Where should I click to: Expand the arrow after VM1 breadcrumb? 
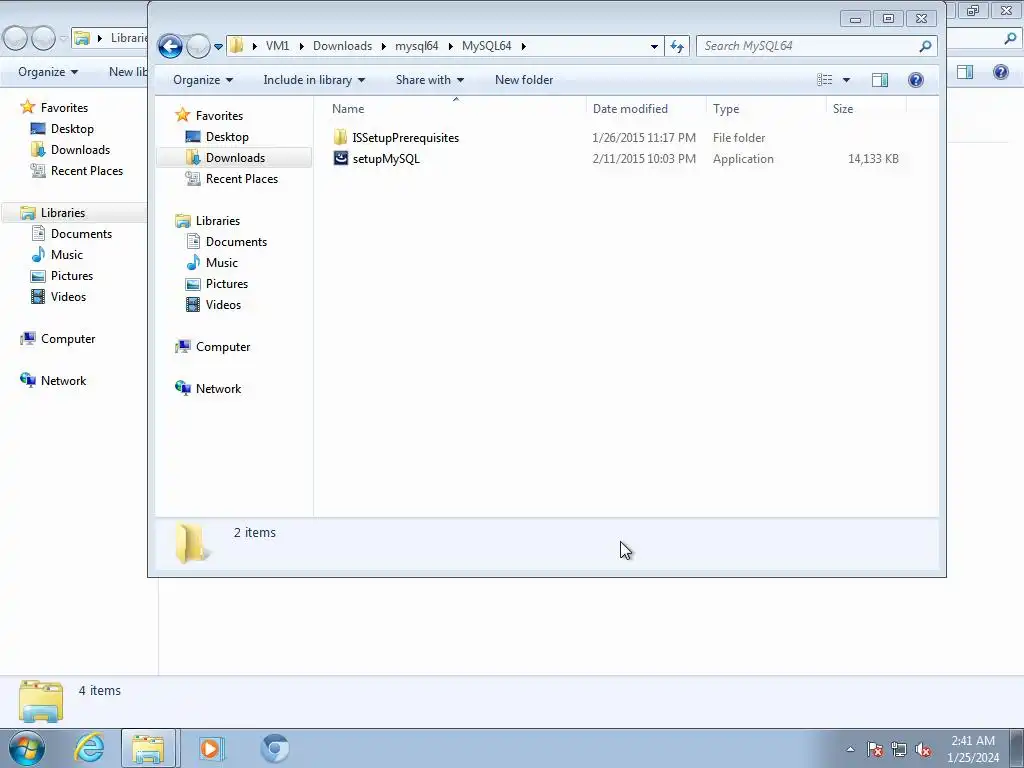point(301,46)
